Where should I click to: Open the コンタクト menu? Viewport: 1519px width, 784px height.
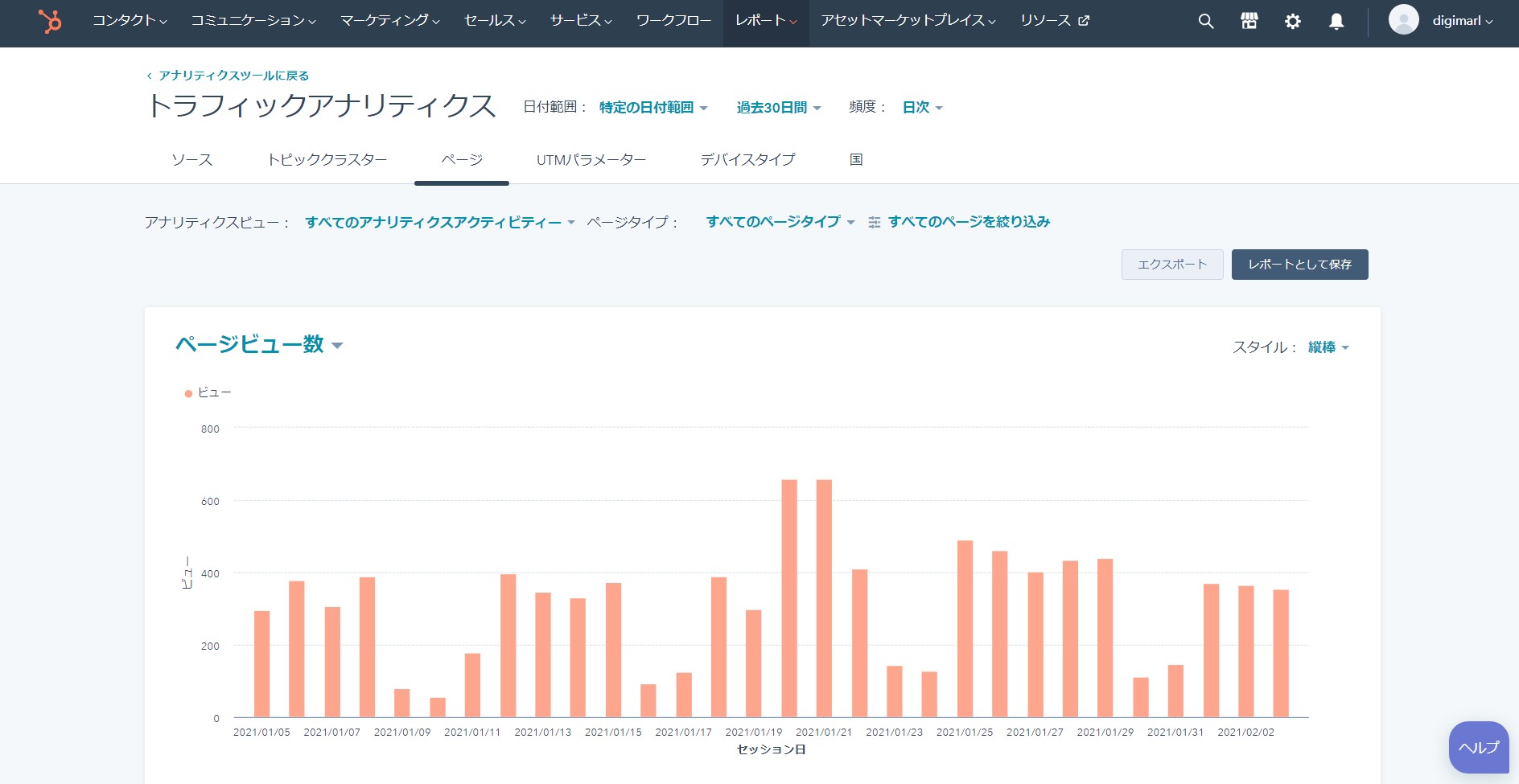coord(130,21)
